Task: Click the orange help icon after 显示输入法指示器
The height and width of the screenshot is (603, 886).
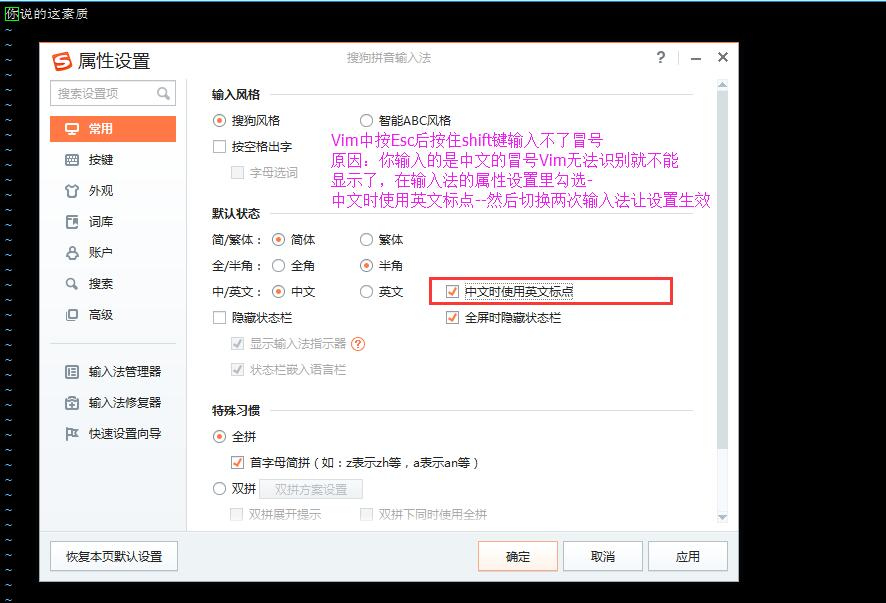Action: 358,344
